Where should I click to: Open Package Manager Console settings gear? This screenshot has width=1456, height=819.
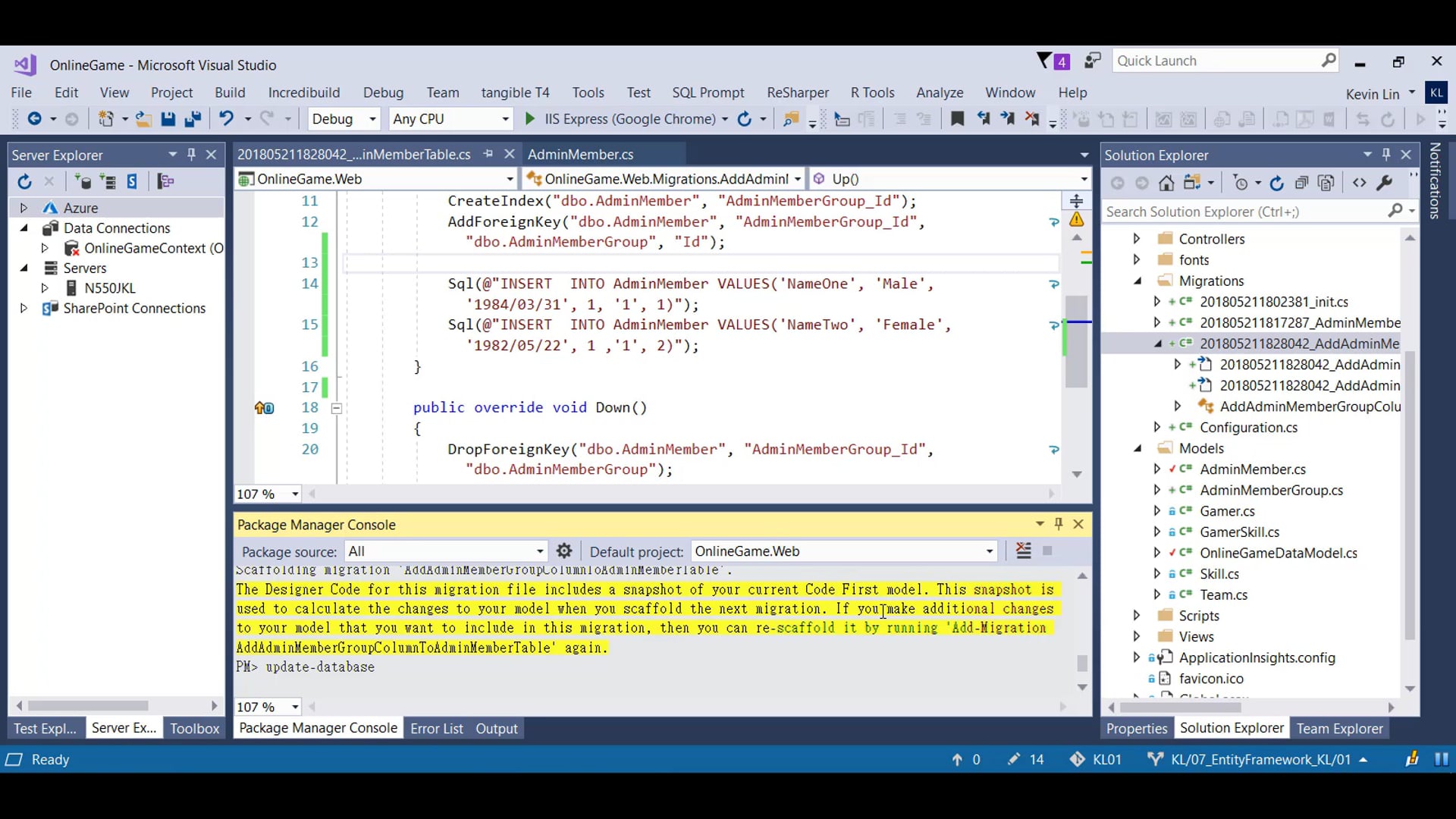point(564,551)
